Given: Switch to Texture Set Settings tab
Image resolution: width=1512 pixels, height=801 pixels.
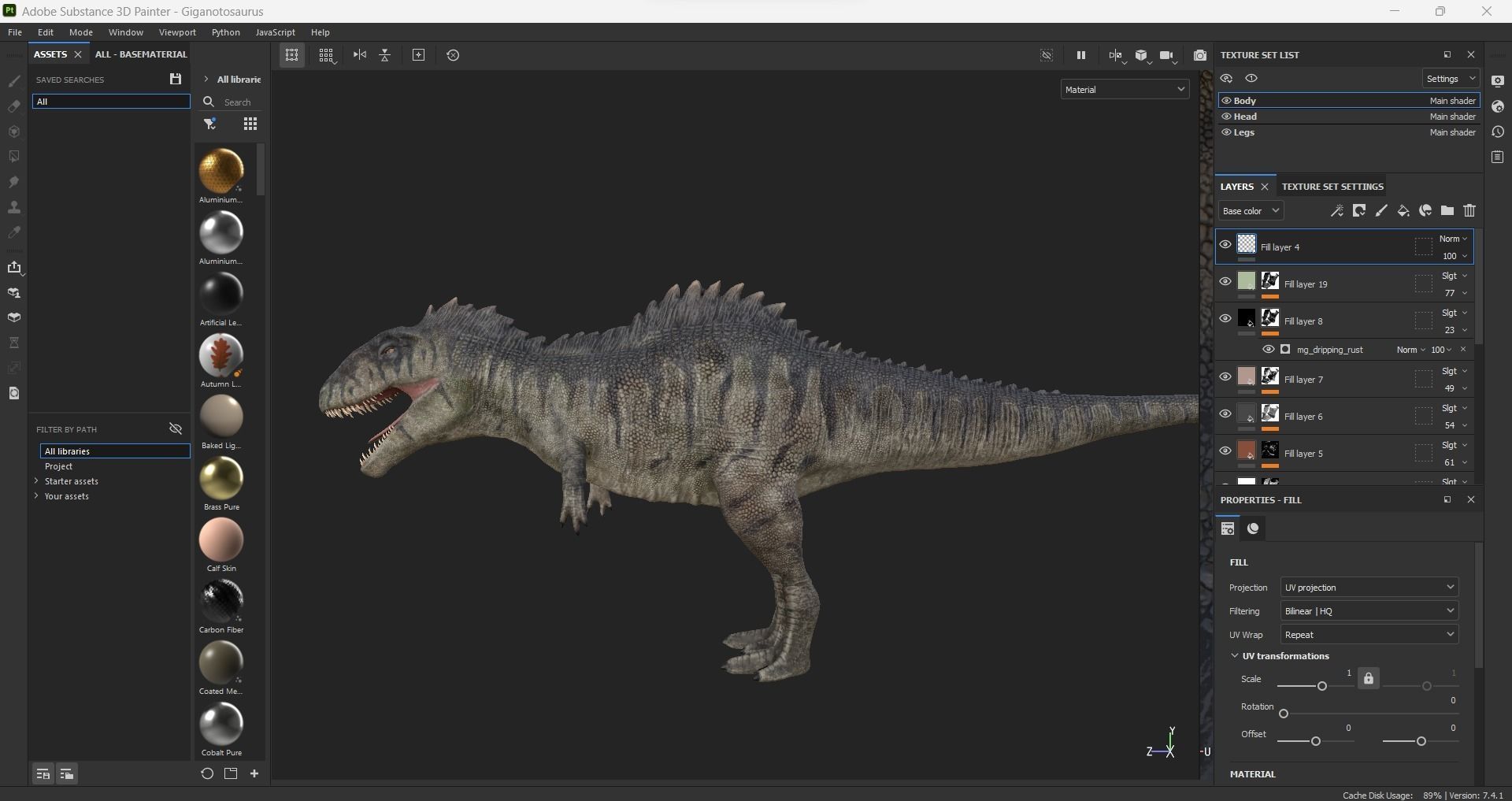Looking at the screenshot, I should point(1332,187).
